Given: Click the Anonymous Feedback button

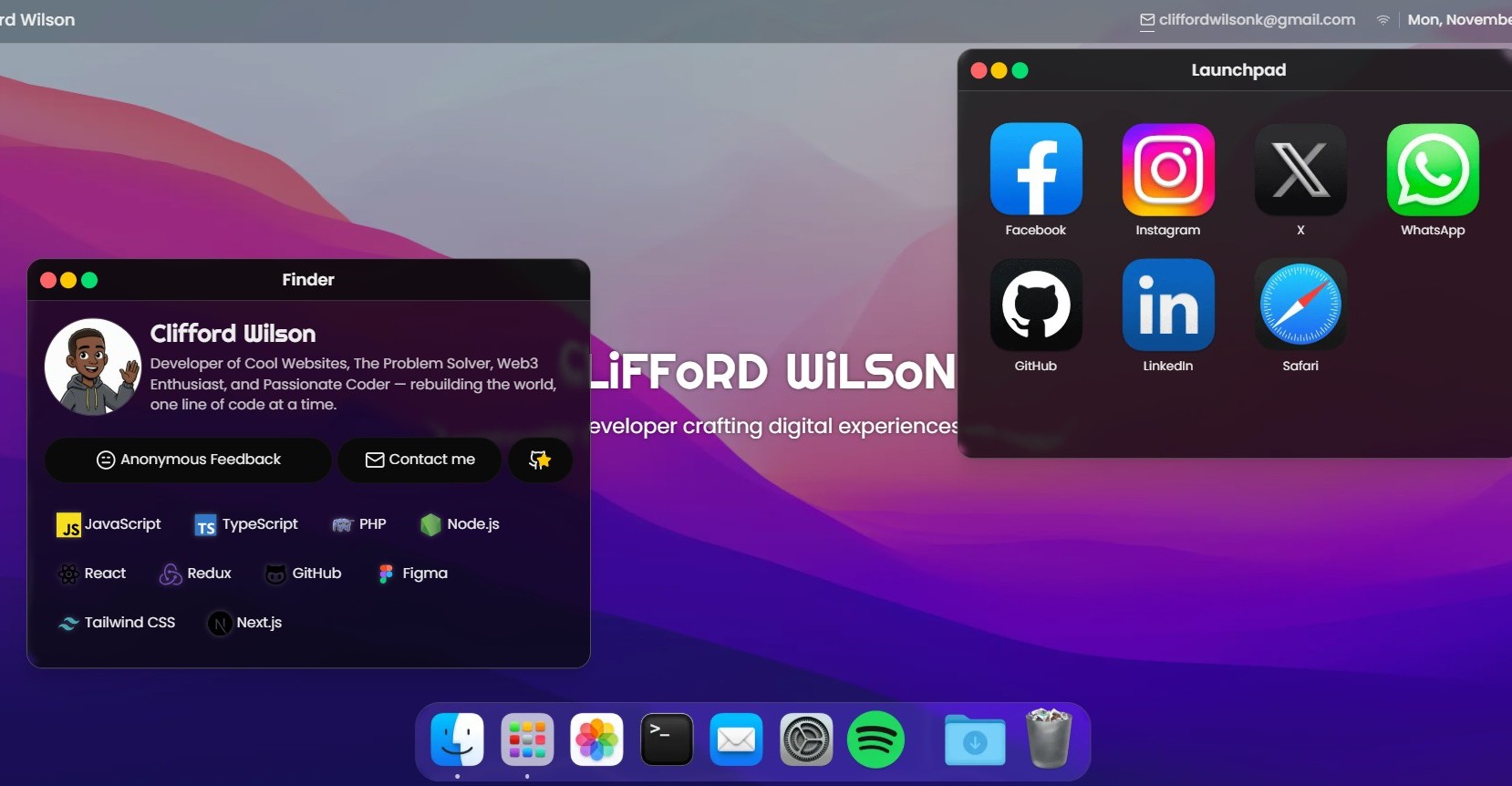Looking at the screenshot, I should (188, 460).
